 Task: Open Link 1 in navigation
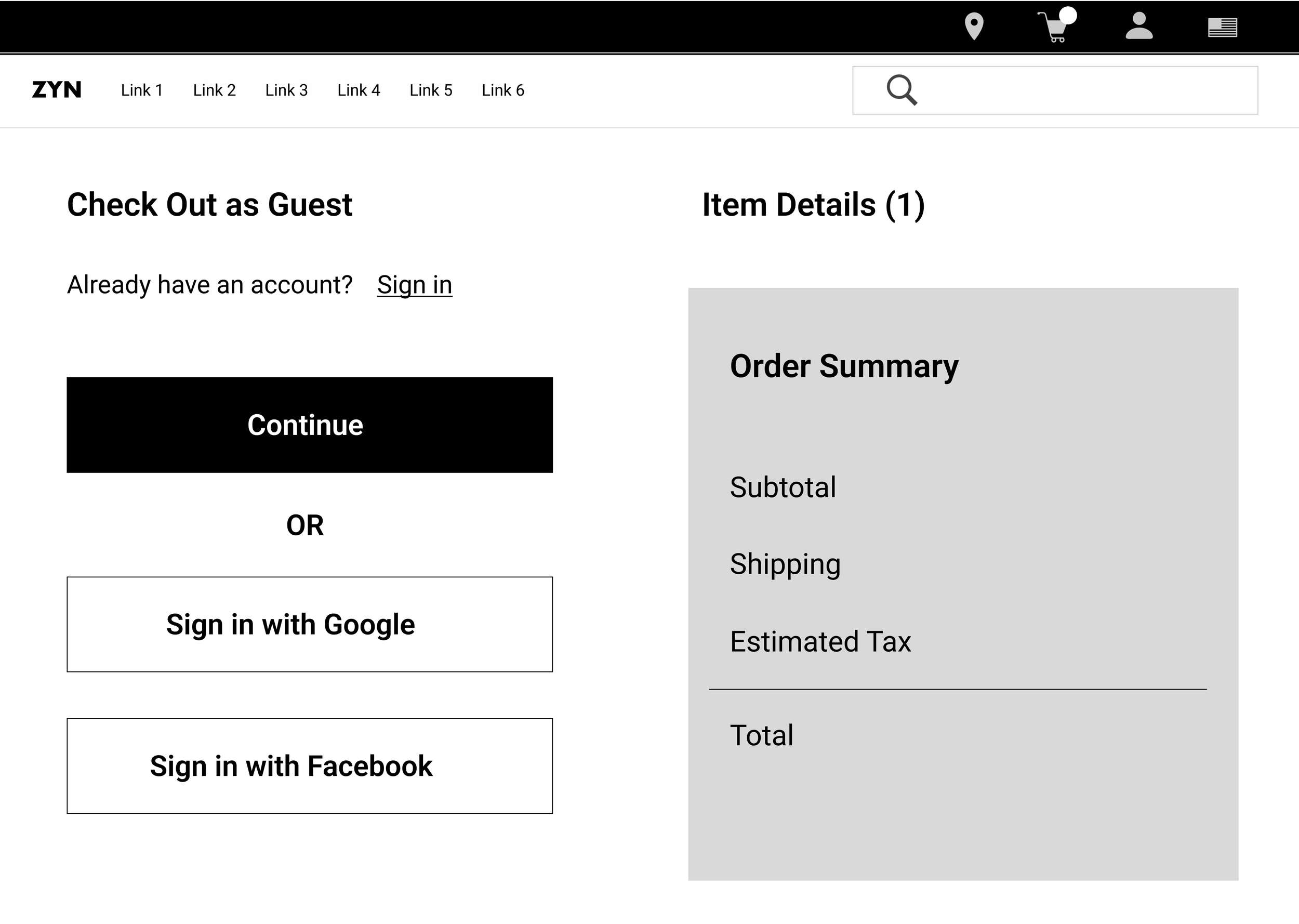tap(142, 90)
